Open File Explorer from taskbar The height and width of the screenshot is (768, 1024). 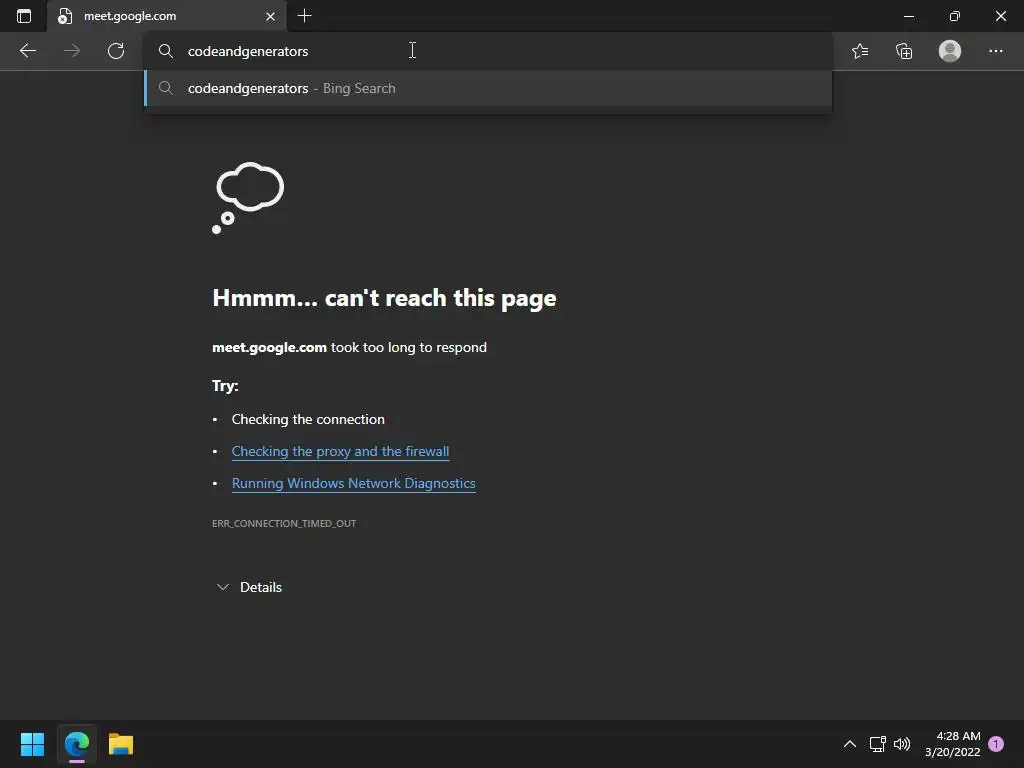point(121,744)
